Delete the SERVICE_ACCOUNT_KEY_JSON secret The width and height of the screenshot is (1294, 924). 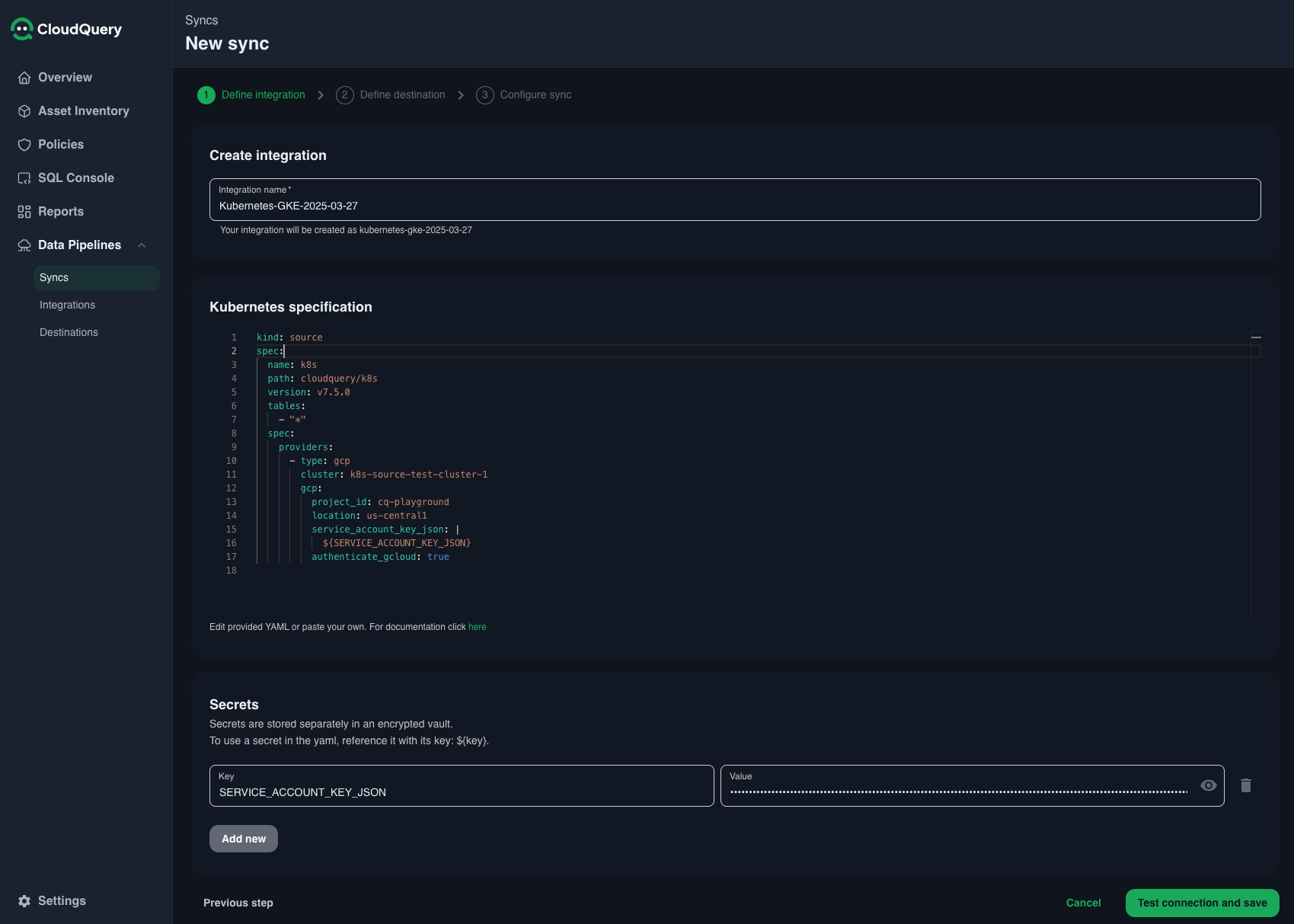pyautogui.click(x=1246, y=785)
